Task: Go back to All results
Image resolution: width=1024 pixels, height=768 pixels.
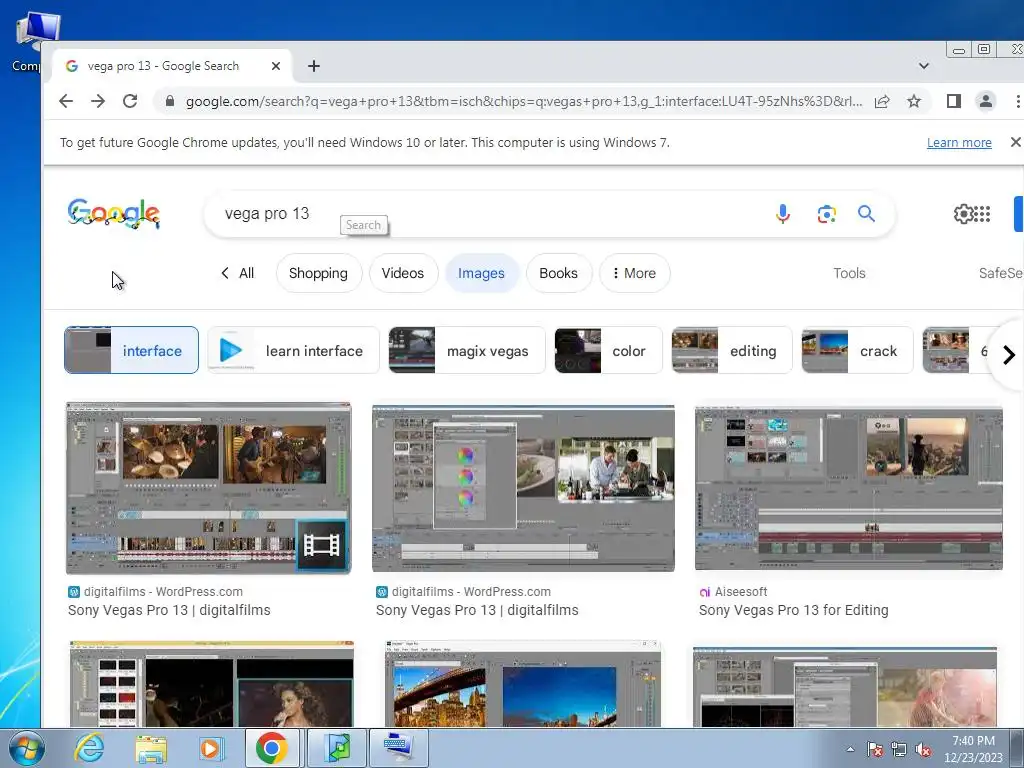Action: pos(238,273)
